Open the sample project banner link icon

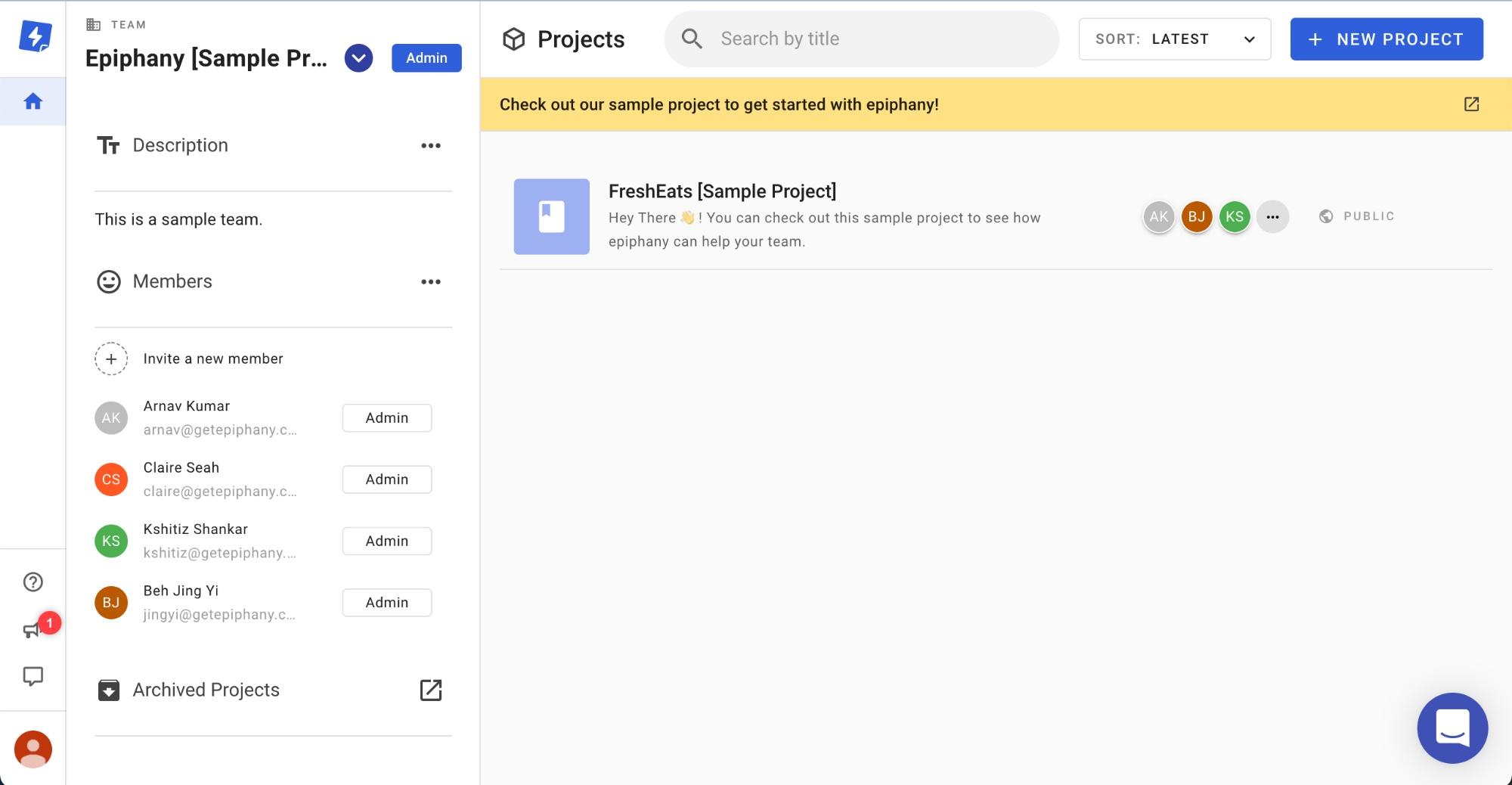(1471, 104)
